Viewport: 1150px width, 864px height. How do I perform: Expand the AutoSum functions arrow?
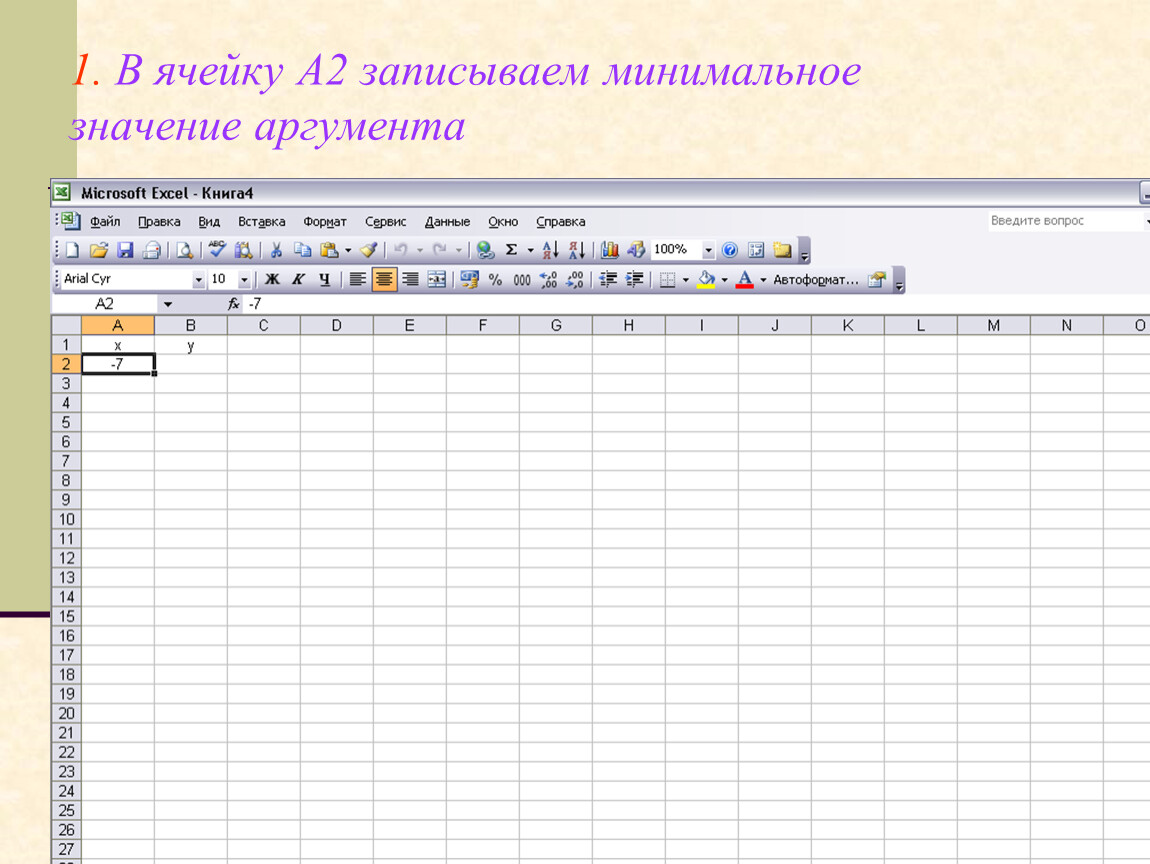point(530,250)
